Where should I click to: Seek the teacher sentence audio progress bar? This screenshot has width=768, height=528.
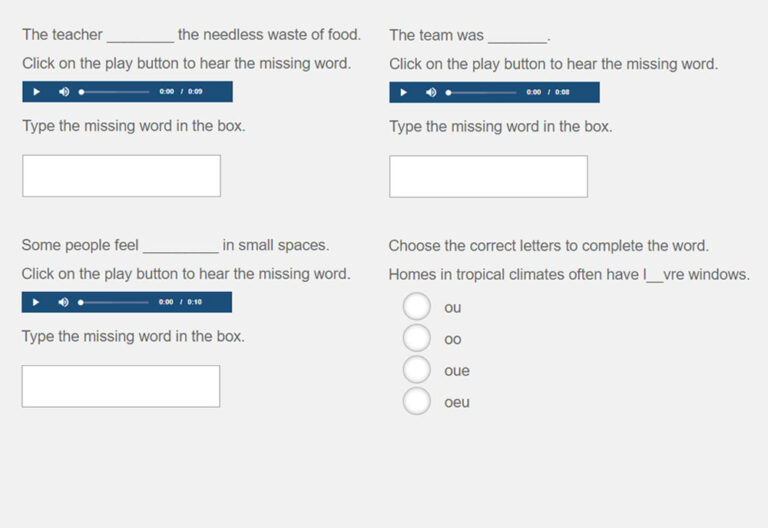(114, 92)
